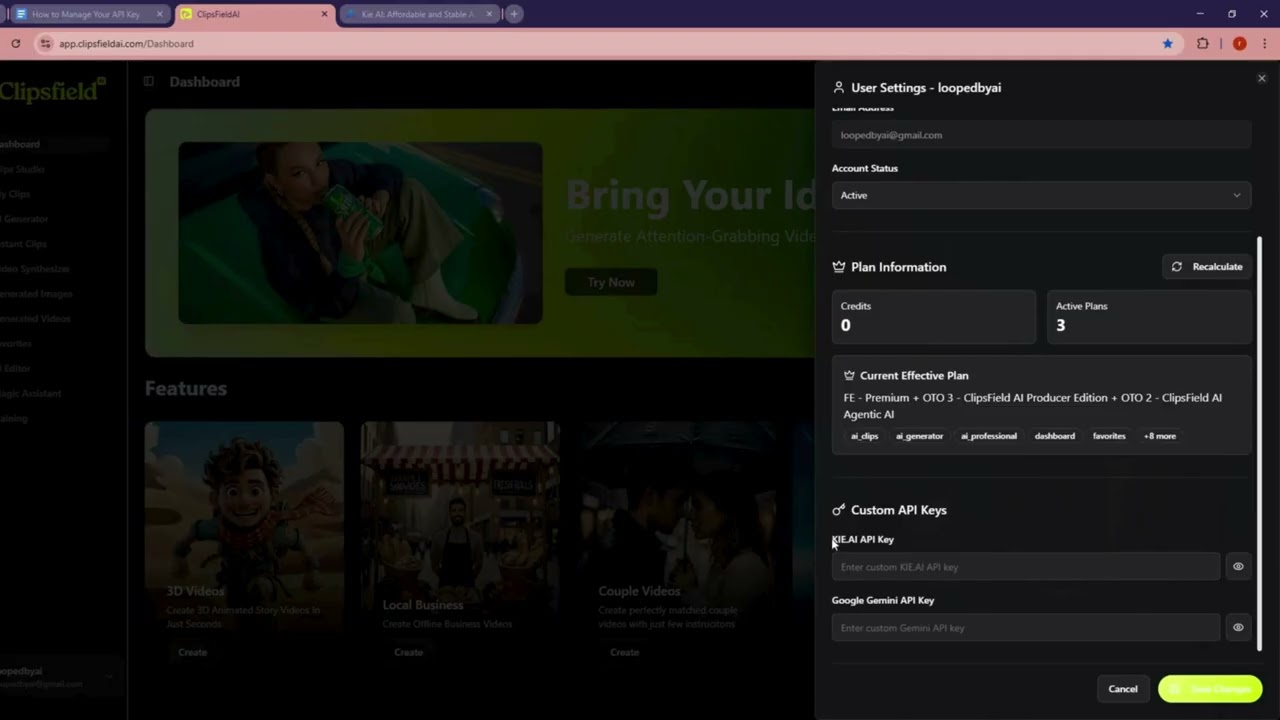Click the favorites plan tag
Screen dimensions: 1280x720
[1109, 436]
